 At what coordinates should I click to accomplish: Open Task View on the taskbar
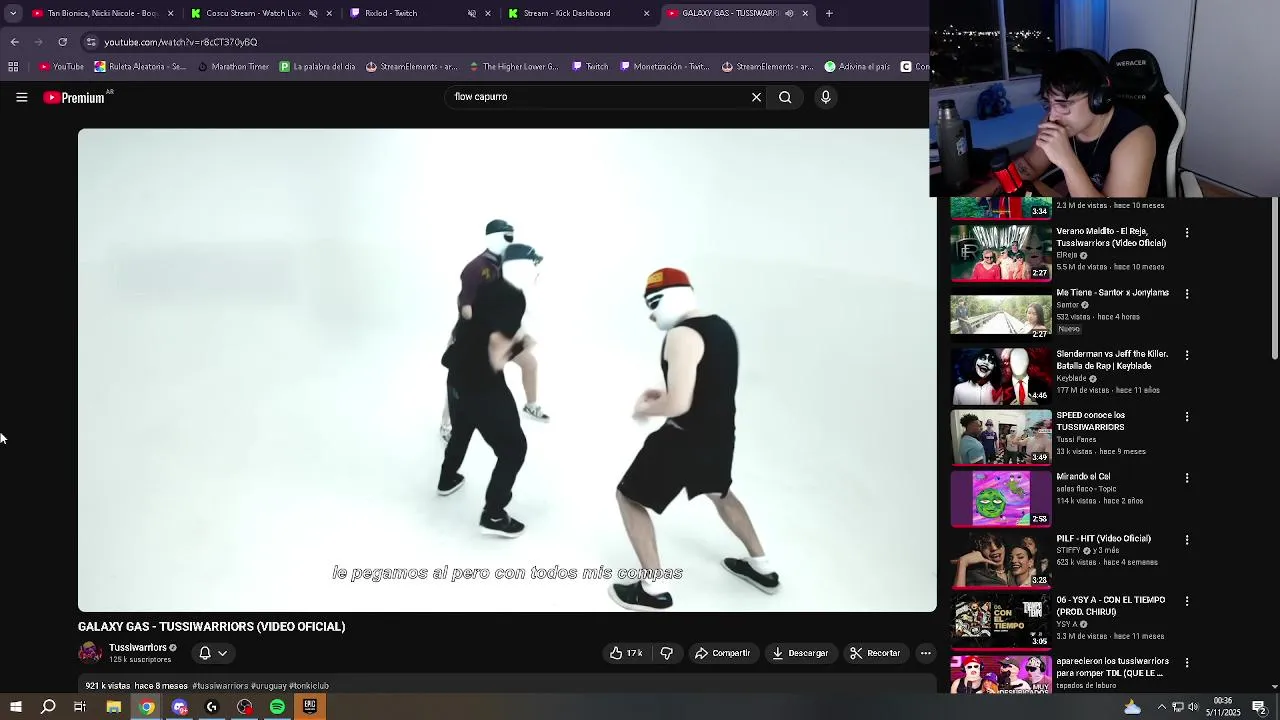point(80,707)
